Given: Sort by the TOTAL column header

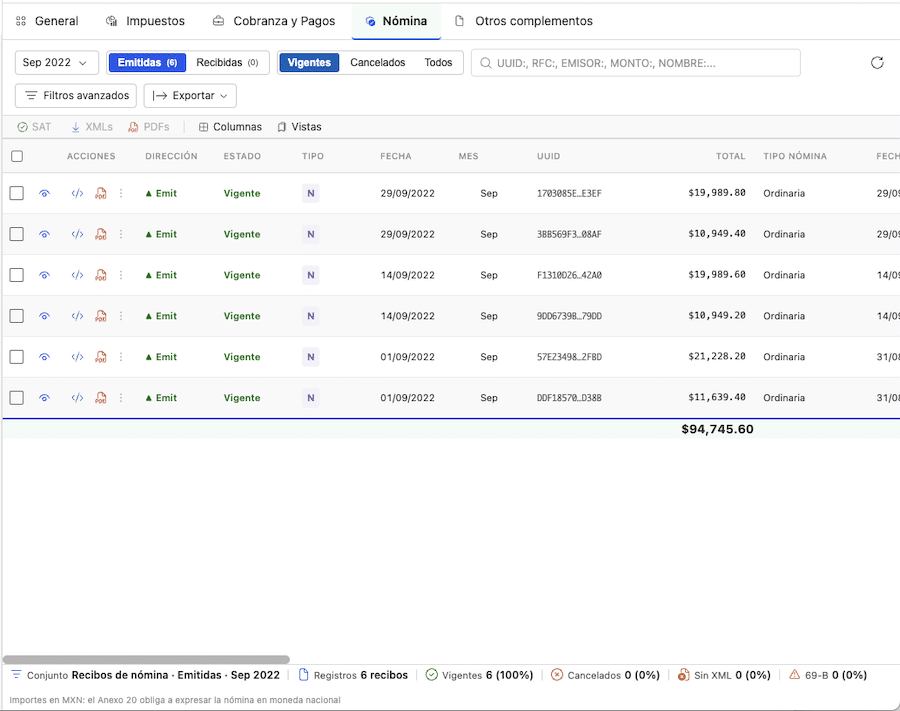Looking at the screenshot, I should coord(730,156).
